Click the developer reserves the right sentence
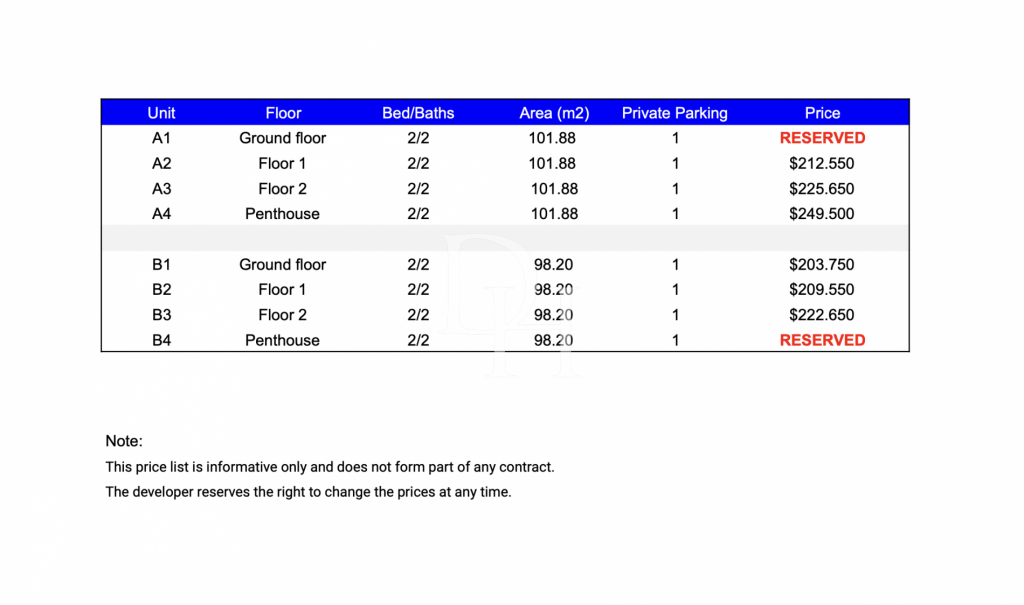 point(308,492)
